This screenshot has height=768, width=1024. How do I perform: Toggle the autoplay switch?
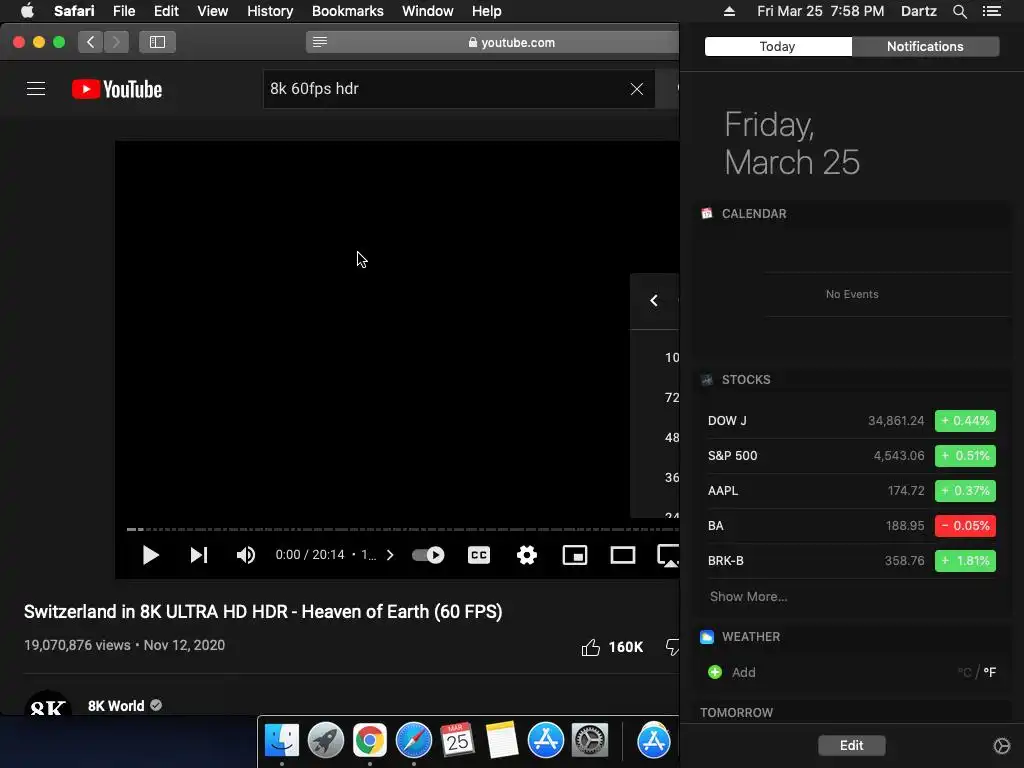click(428, 555)
